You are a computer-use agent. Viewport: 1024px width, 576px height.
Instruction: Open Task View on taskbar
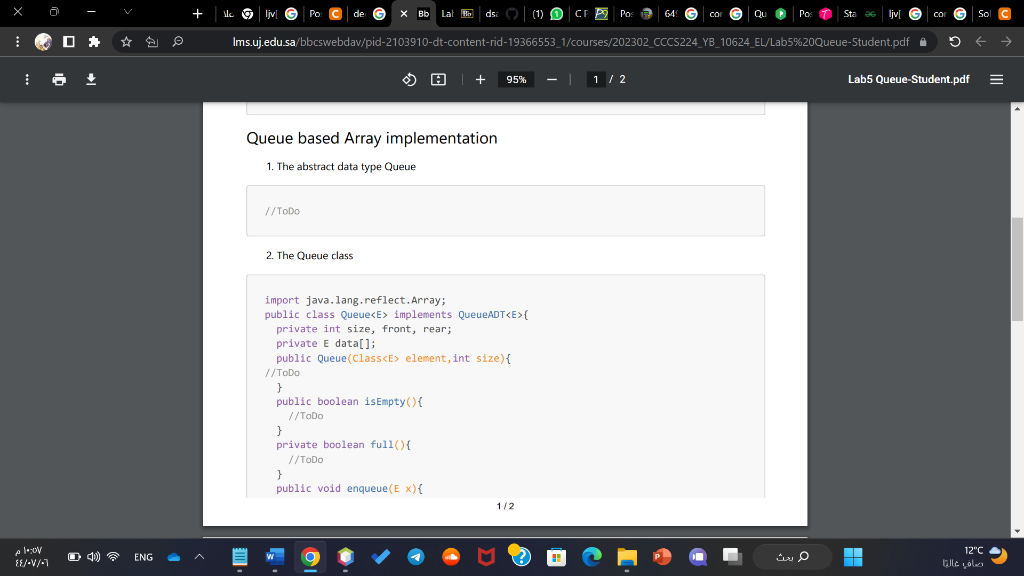[732, 557]
